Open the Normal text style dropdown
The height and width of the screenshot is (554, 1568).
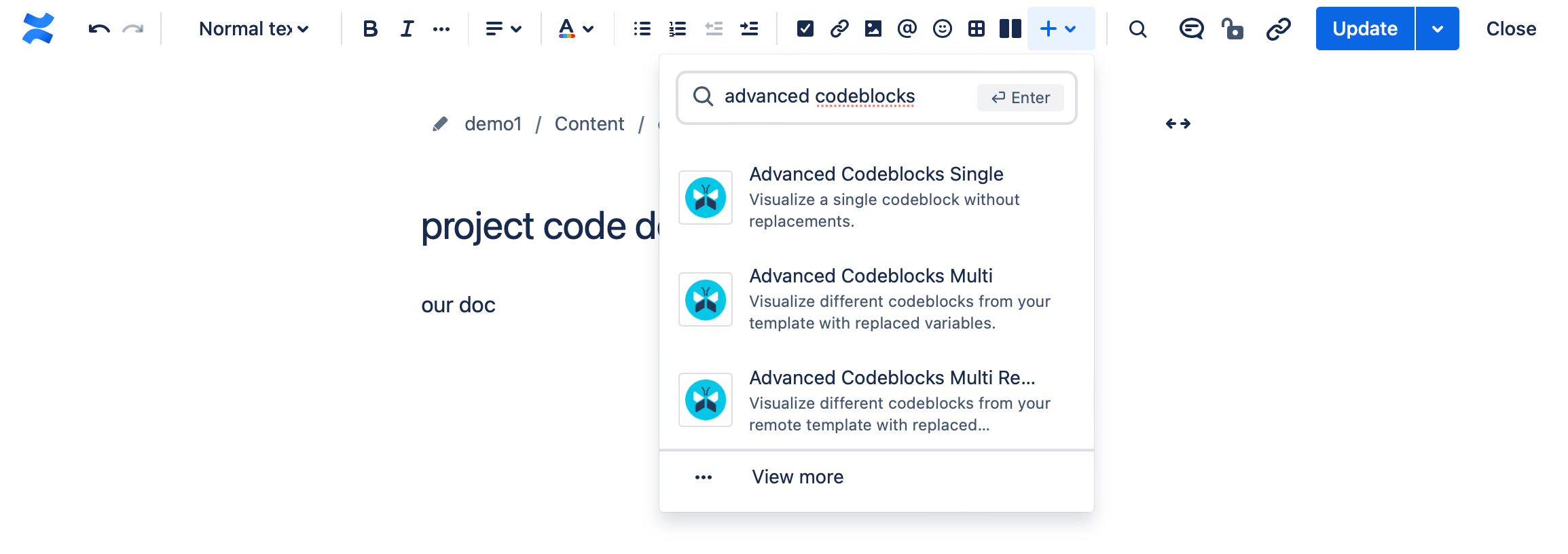(254, 29)
